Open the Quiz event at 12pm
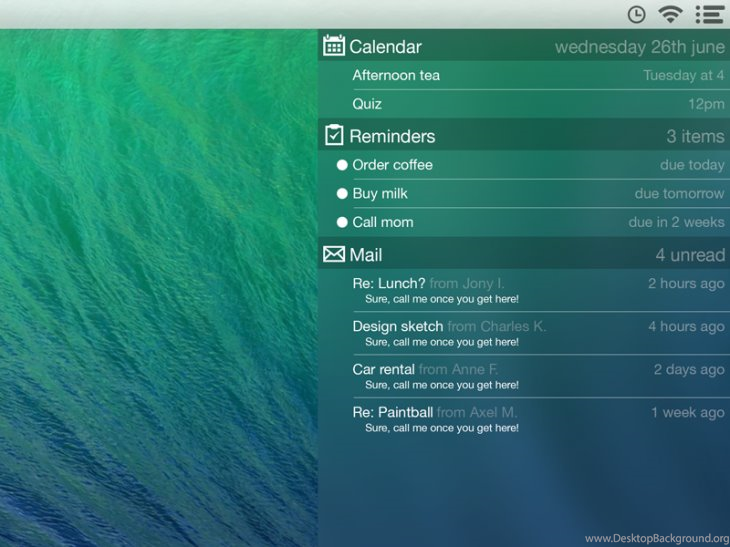This screenshot has height=547, width=730. 367,104
